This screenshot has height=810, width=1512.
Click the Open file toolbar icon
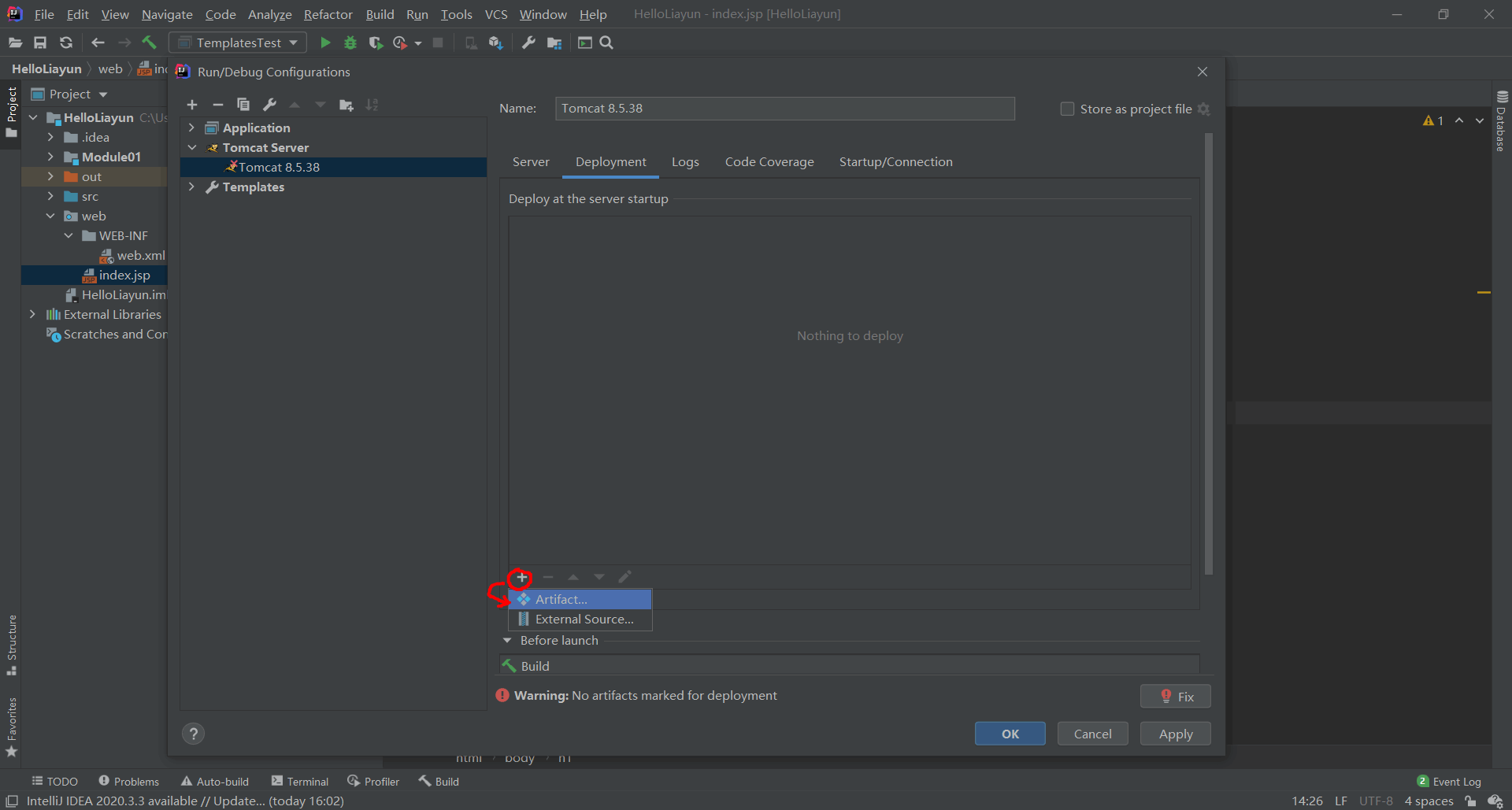click(15, 43)
